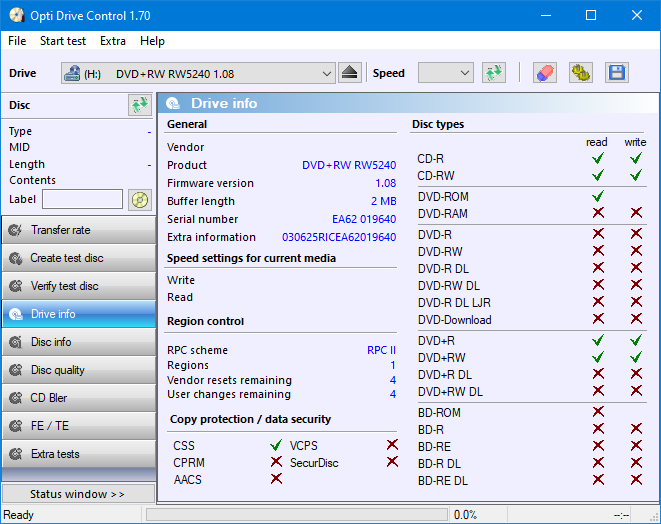Click the DVD-ROM read checkmark

click(x=598, y=196)
